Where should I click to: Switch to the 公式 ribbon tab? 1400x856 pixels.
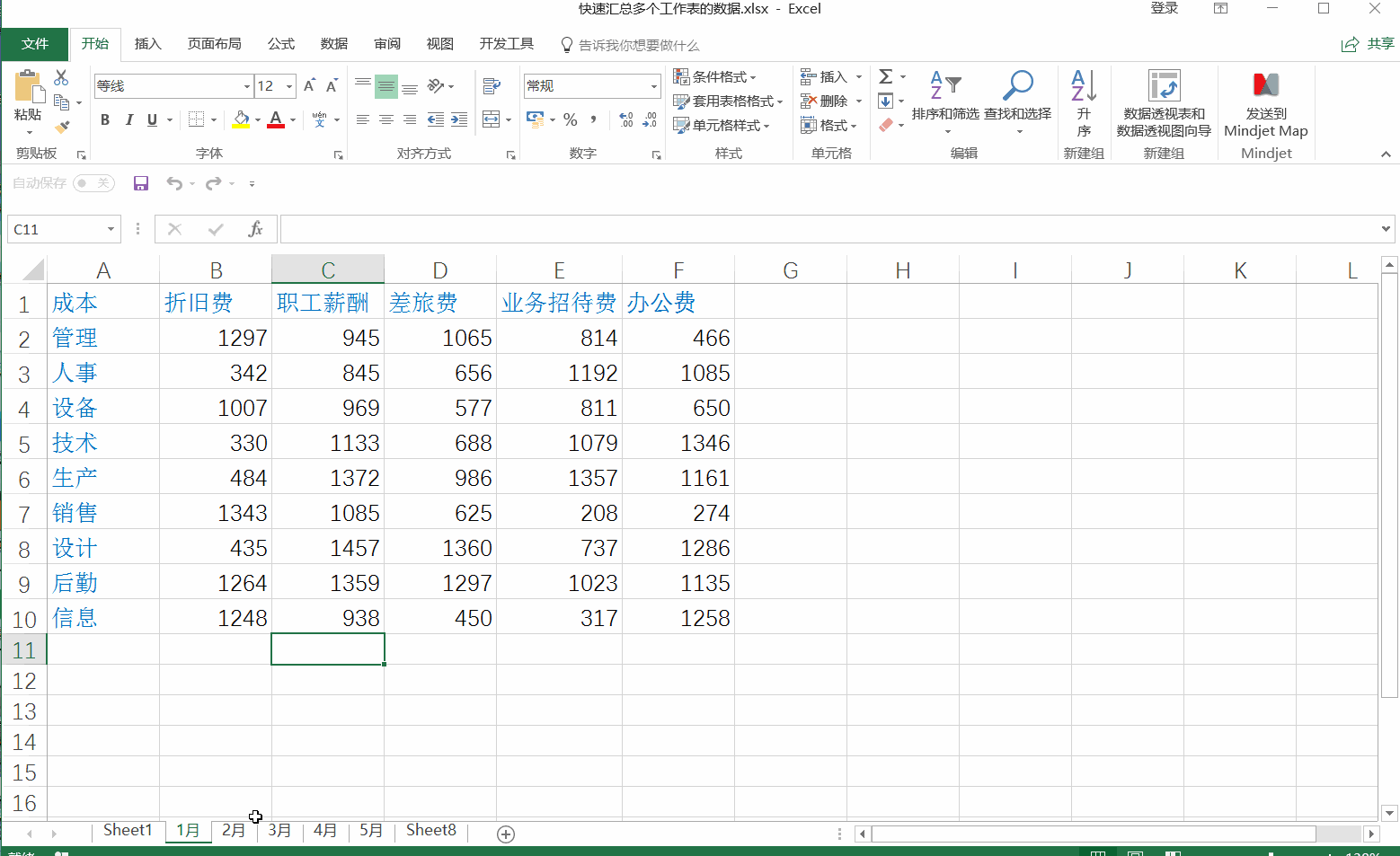280,44
